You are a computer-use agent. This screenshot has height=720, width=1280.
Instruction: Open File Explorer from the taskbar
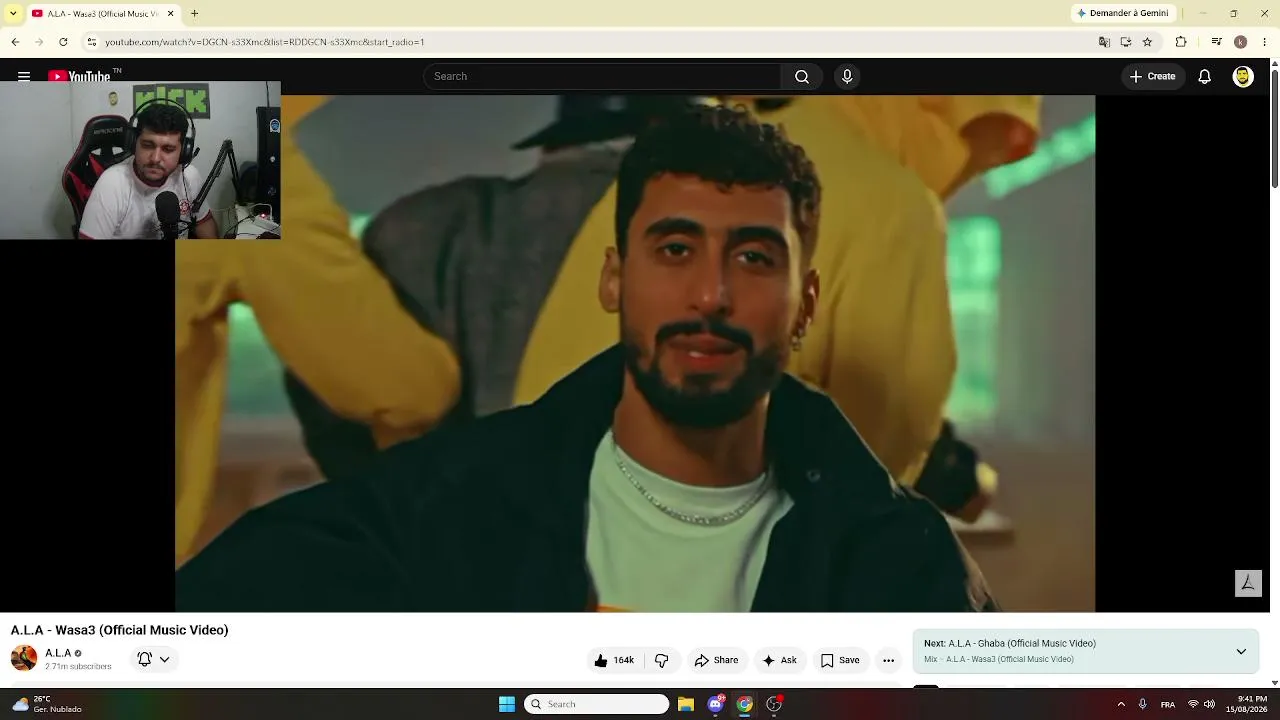coord(686,704)
